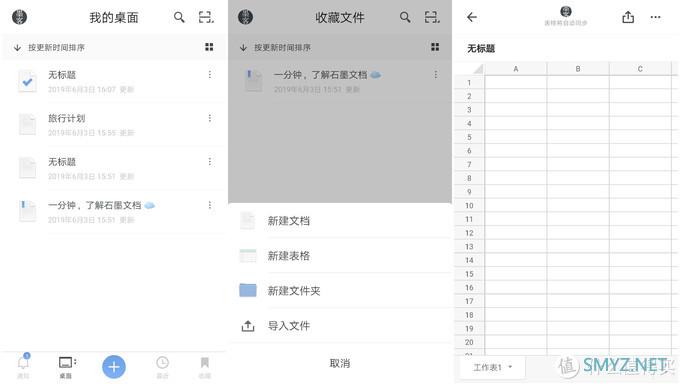The image size is (680, 384).
Task: Choose 新建文件夹 from create menu
Action: pos(340,290)
